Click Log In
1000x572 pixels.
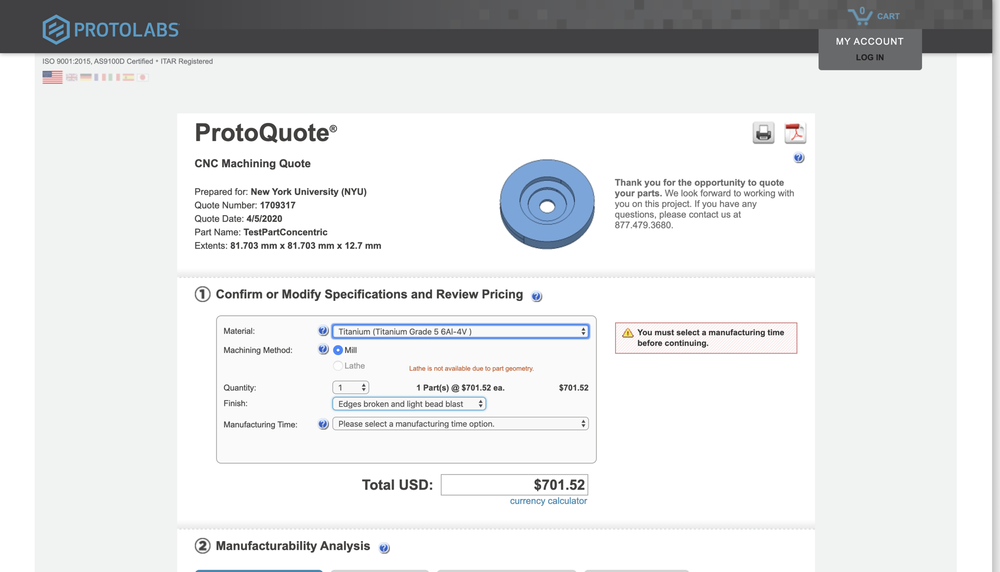click(870, 57)
